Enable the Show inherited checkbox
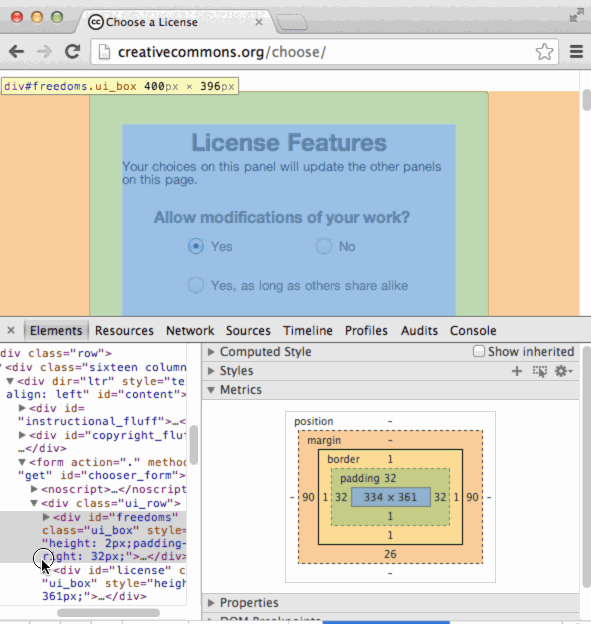The width and height of the screenshot is (591, 624). click(479, 351)
